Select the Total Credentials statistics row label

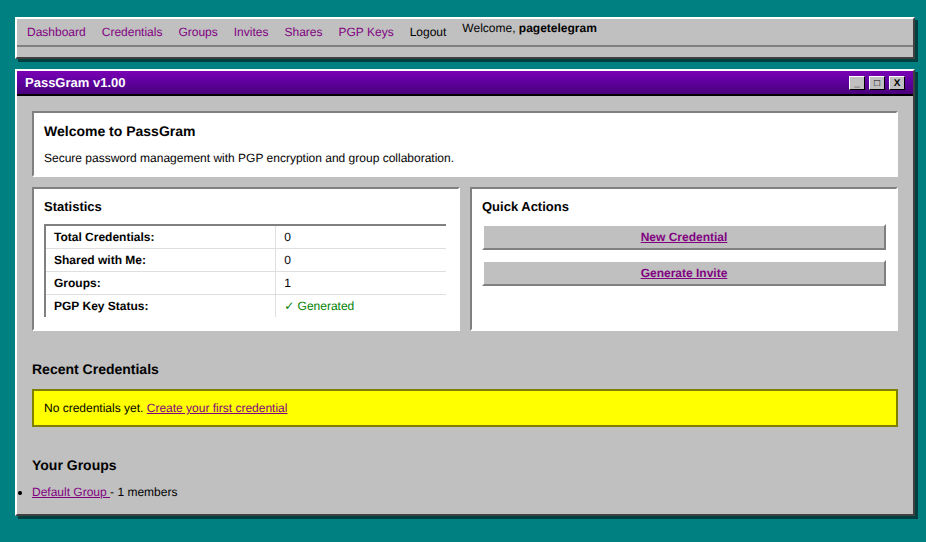point(104,237)
